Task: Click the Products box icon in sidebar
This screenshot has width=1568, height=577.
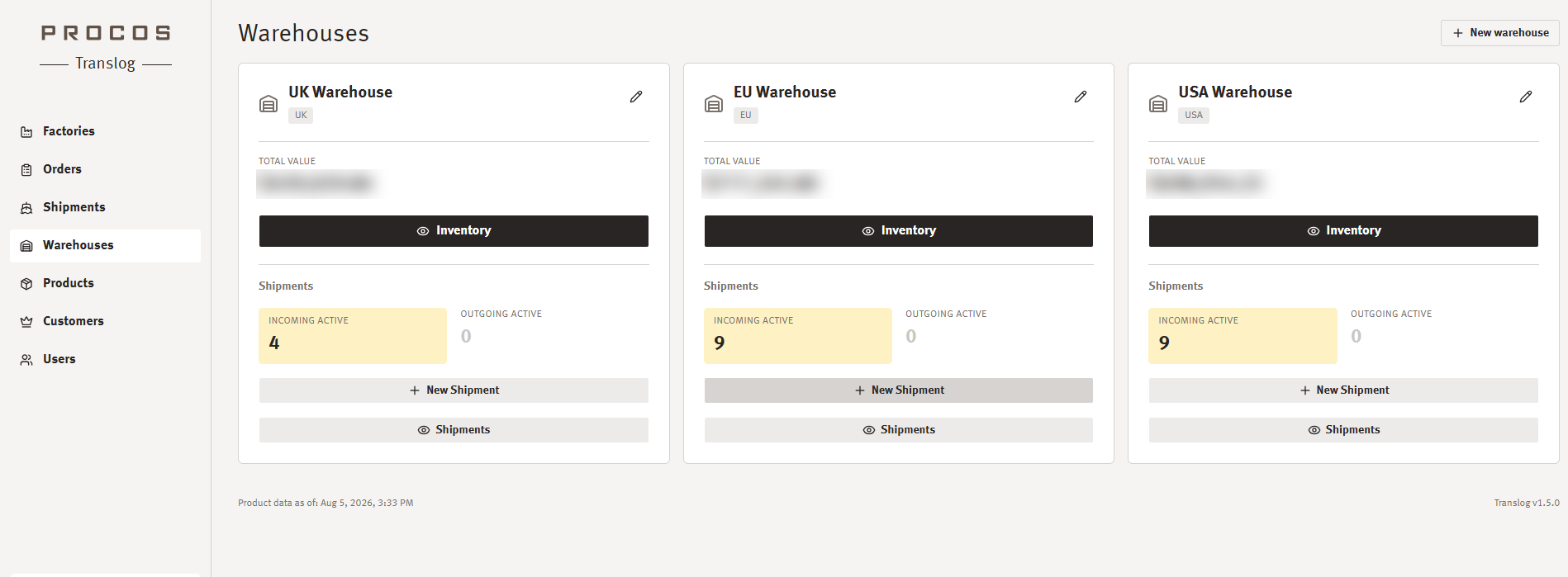Action: click(x=26, y=284)
